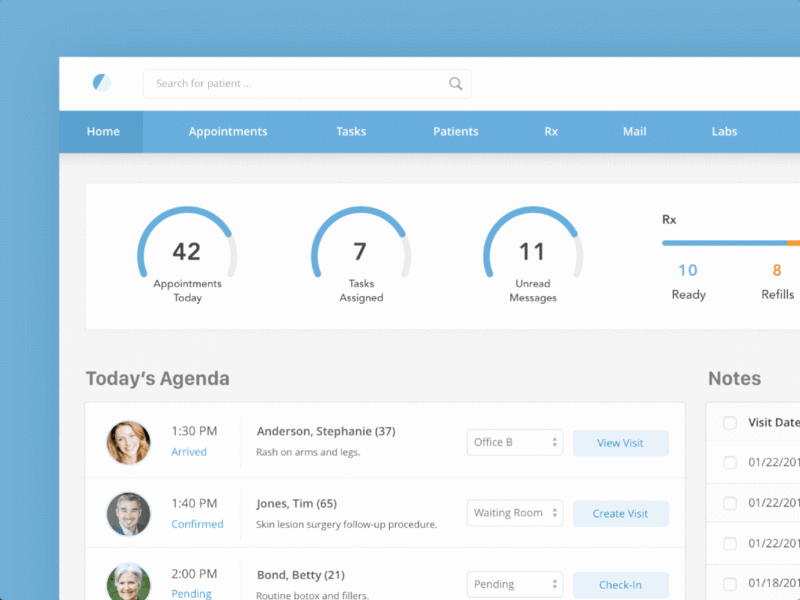This screenshot has height=600, width=800.
Task: Open the Pending status dropdown for Betty Bond
Action: [x=514, y=584]
